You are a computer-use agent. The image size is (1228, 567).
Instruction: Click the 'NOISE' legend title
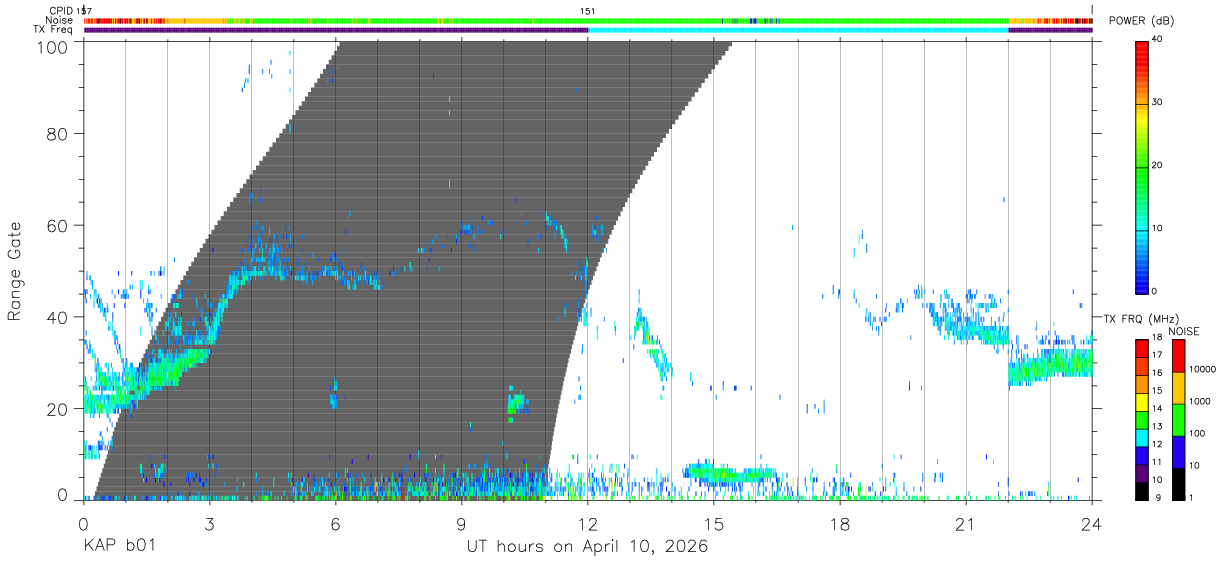pyautogui.click(x=1185, y=331)
